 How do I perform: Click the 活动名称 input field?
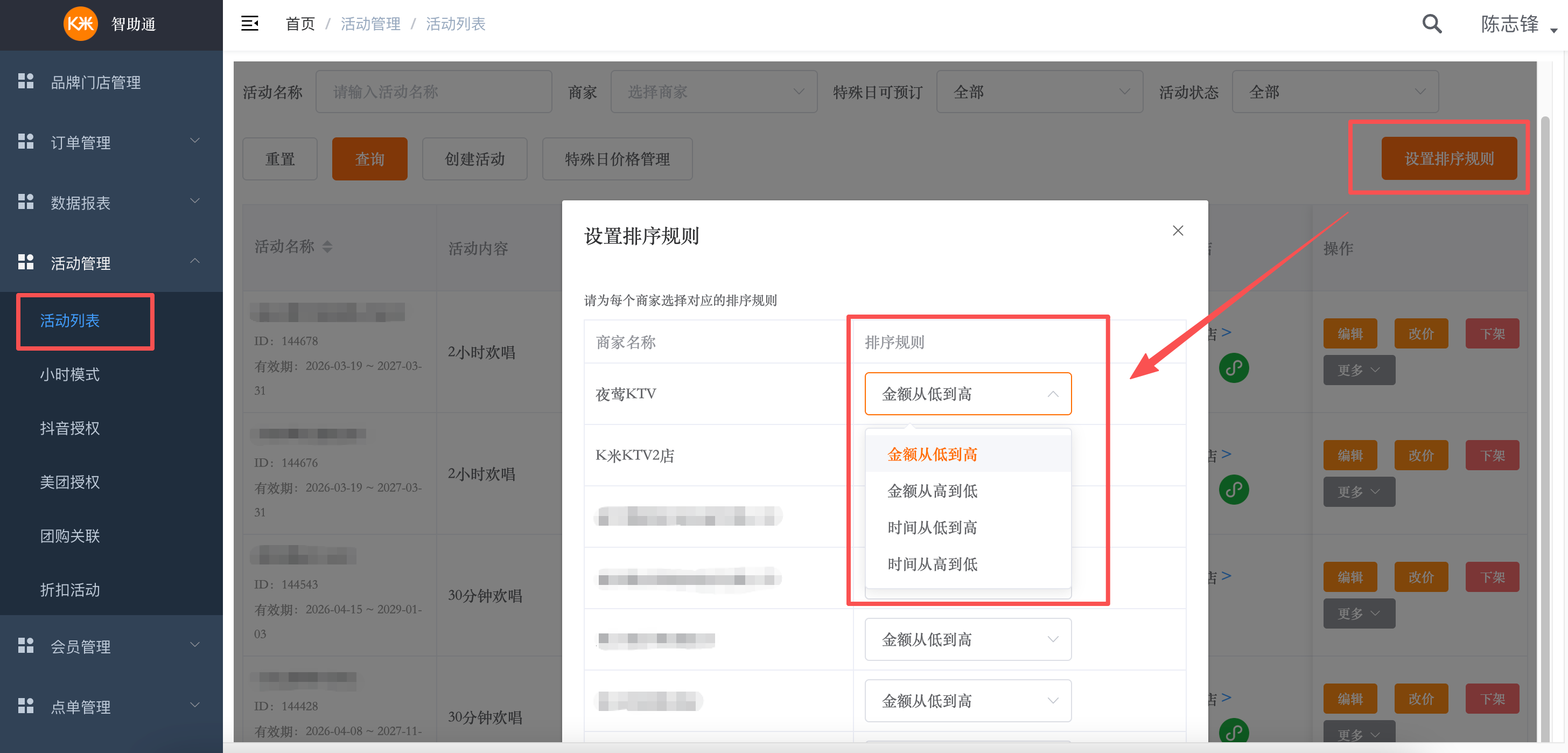[x=433, y=92]
